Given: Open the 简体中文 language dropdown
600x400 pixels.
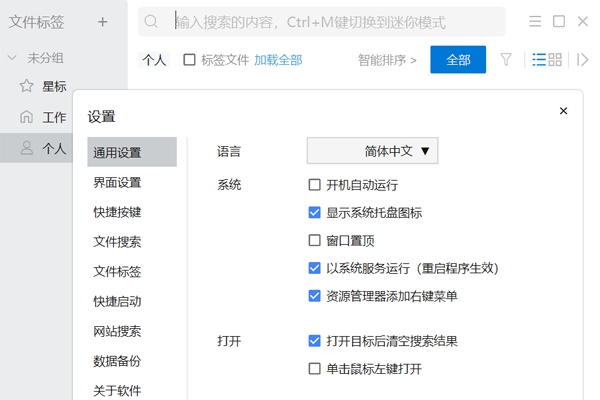Looking at the screenshot, I should (x=372, y=151).
